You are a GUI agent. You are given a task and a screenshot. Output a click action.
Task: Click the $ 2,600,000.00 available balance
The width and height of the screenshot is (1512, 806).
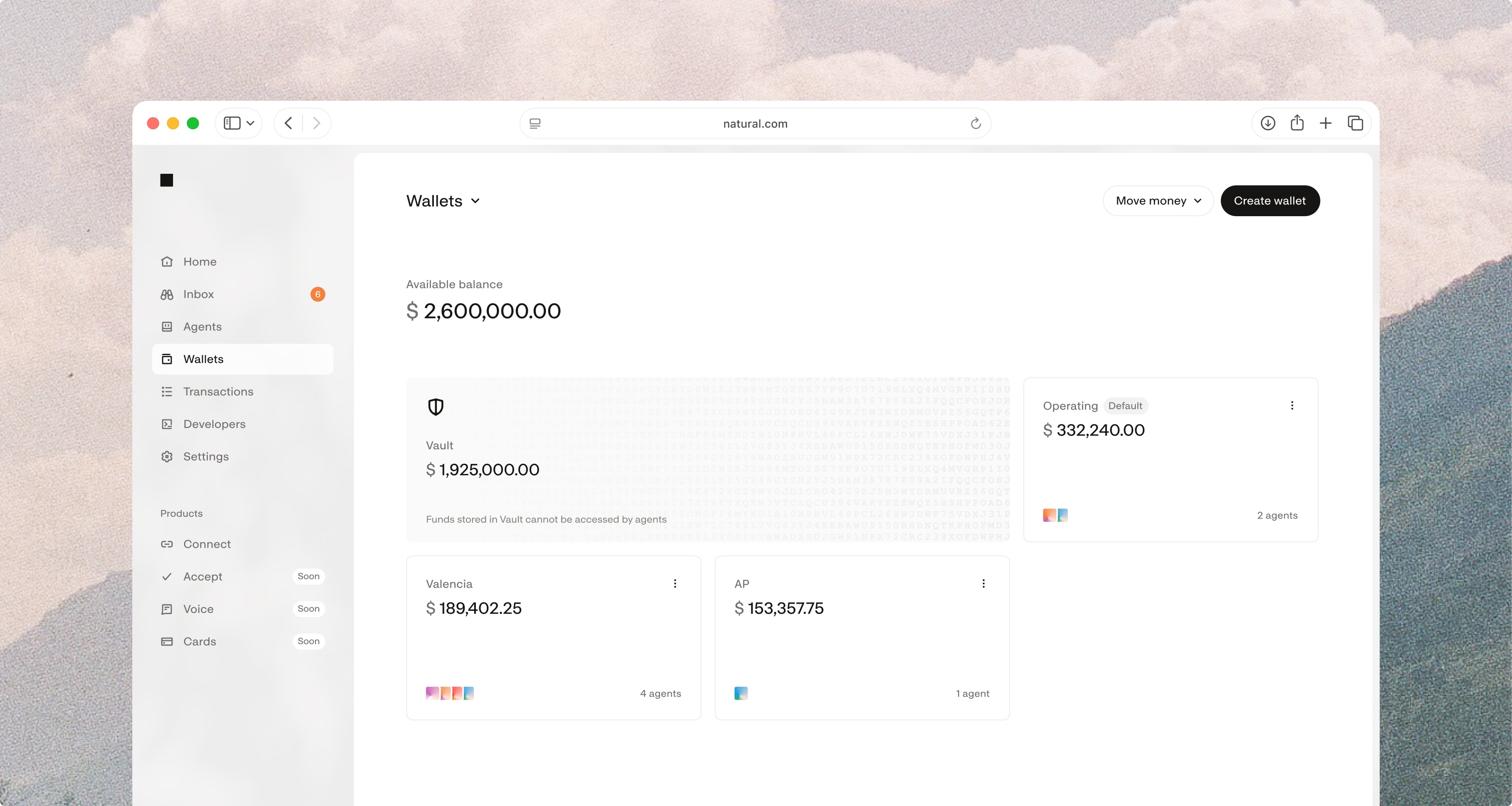click(x=484, y=311)
